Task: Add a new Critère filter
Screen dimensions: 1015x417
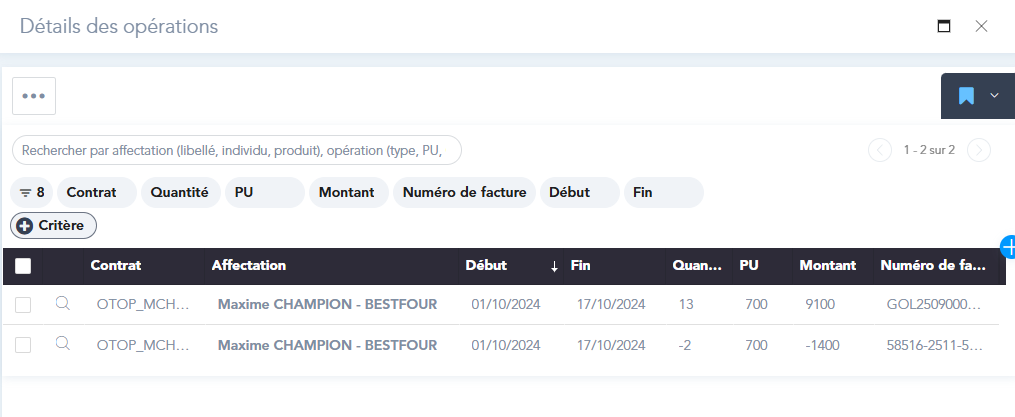Action: pos(53,226)
